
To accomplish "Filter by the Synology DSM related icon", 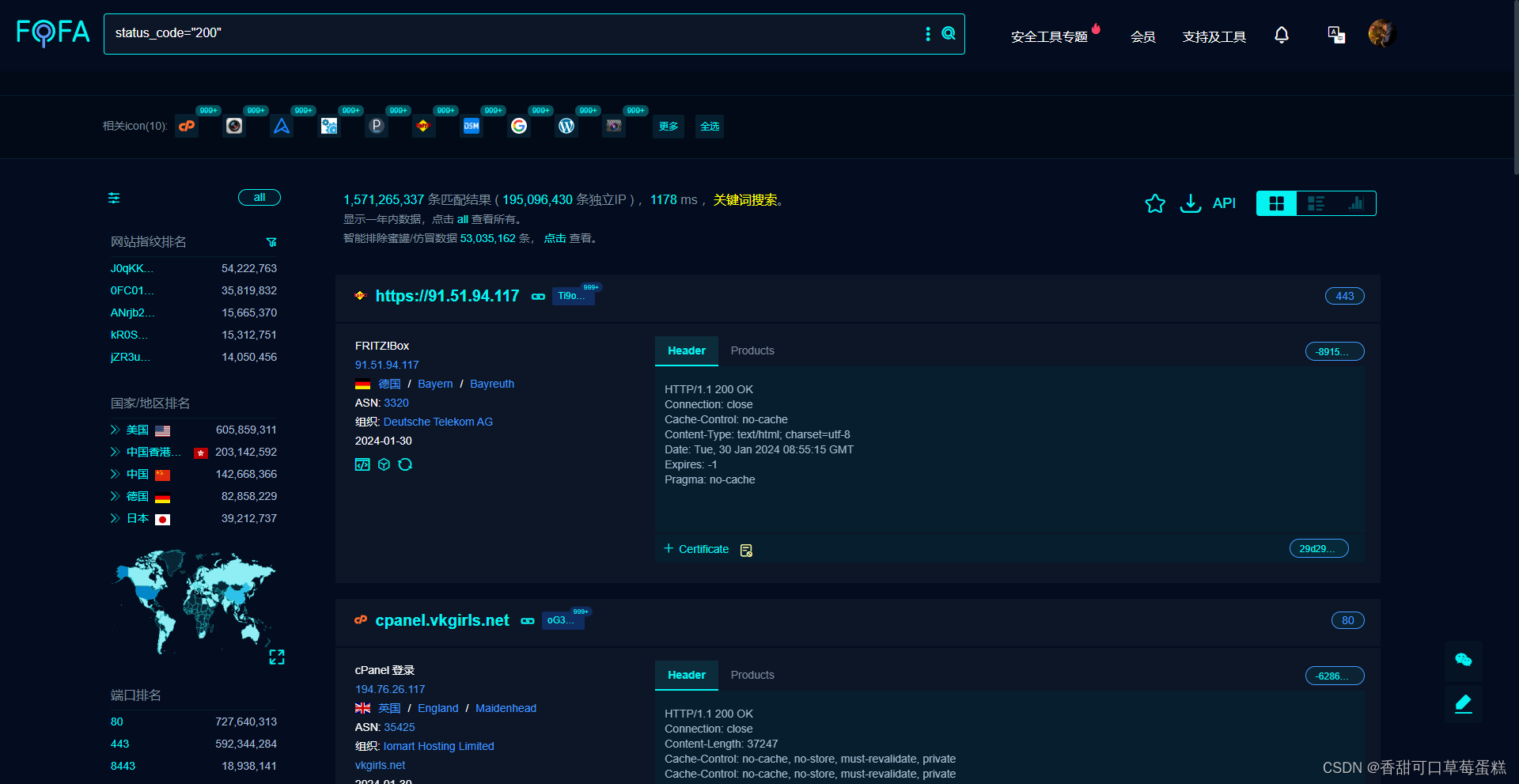I will pos(472,126).
